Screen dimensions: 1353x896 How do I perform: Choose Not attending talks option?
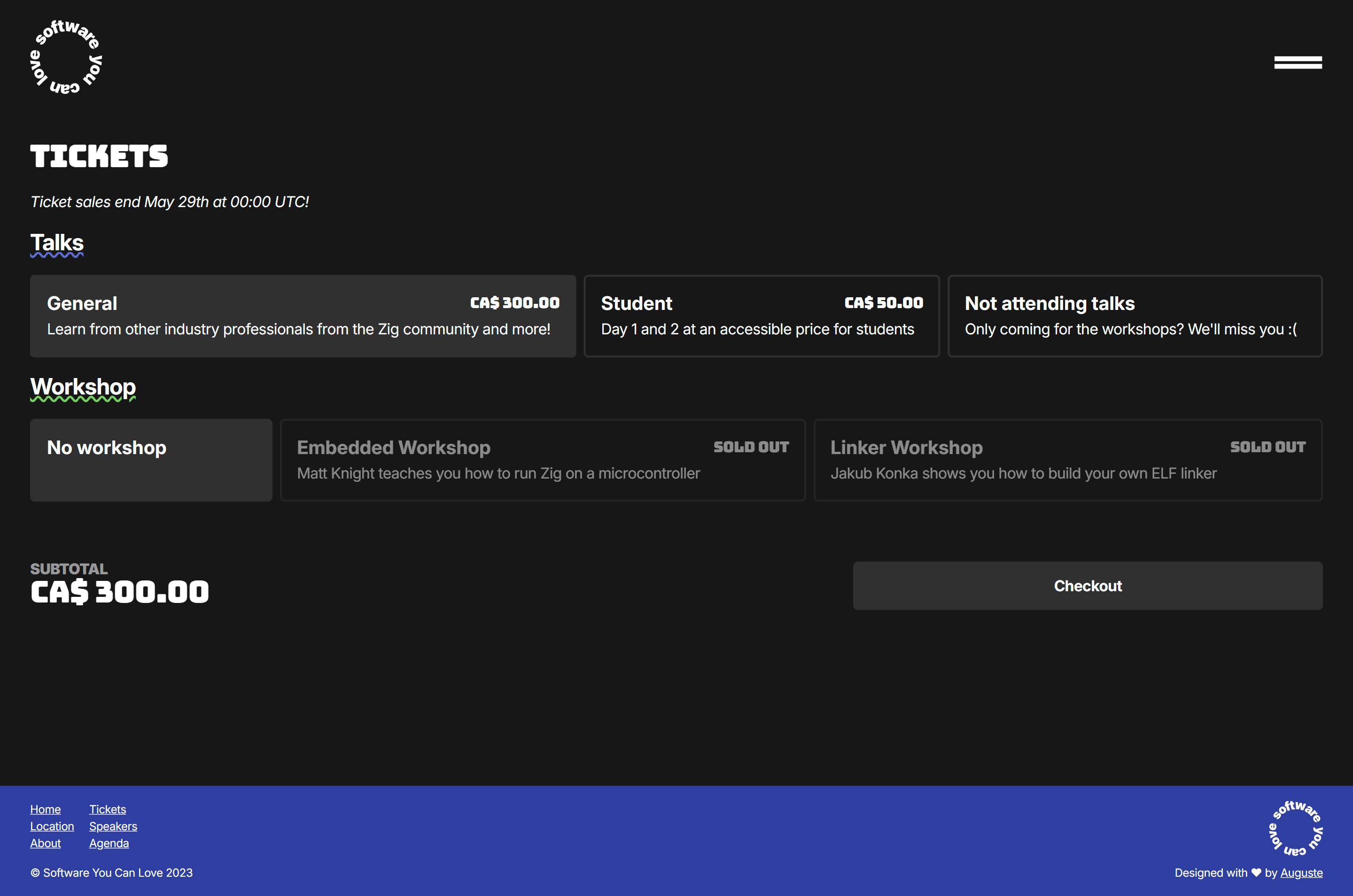point(1135,316)
